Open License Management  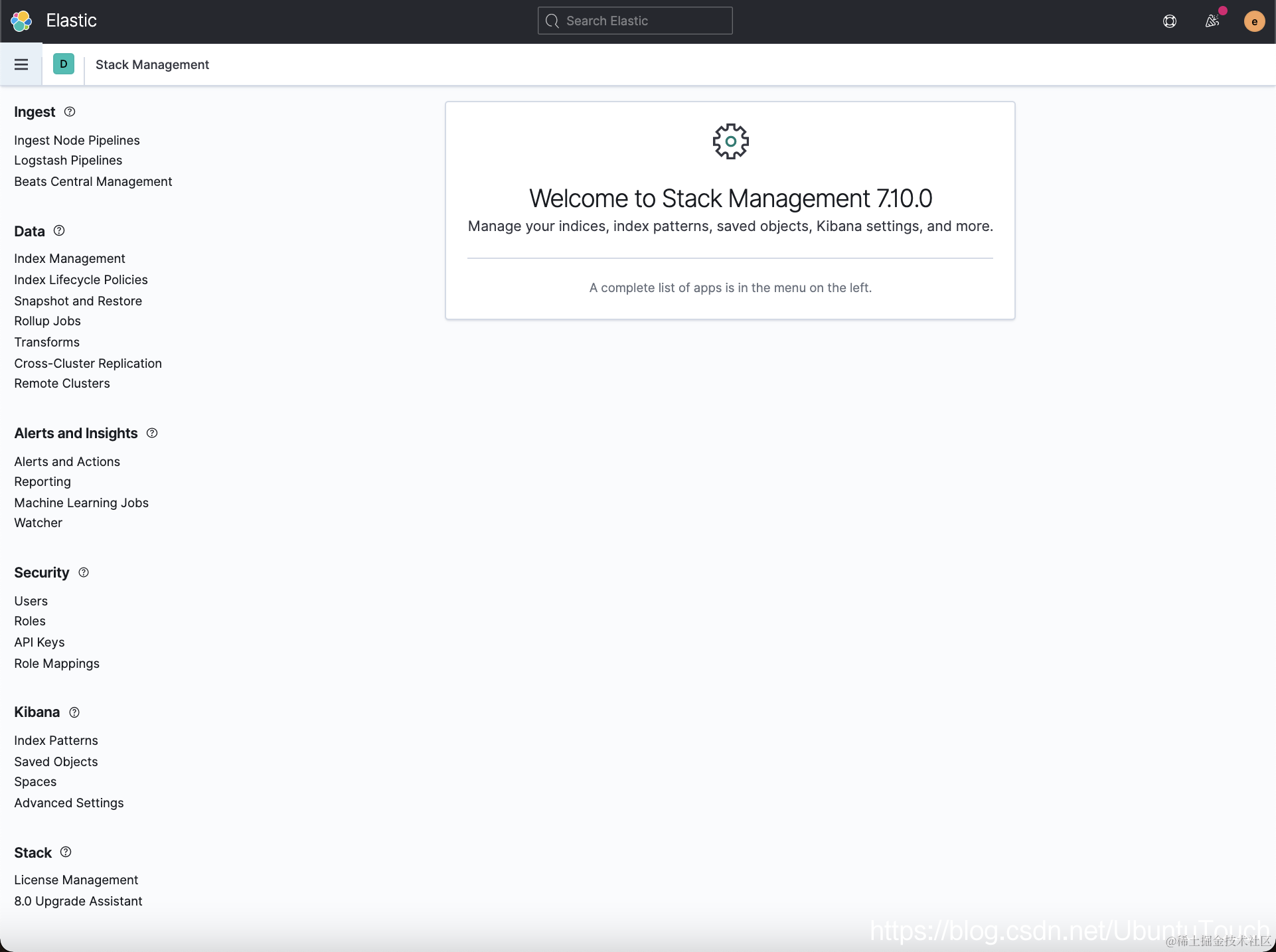tap(76, 880)
